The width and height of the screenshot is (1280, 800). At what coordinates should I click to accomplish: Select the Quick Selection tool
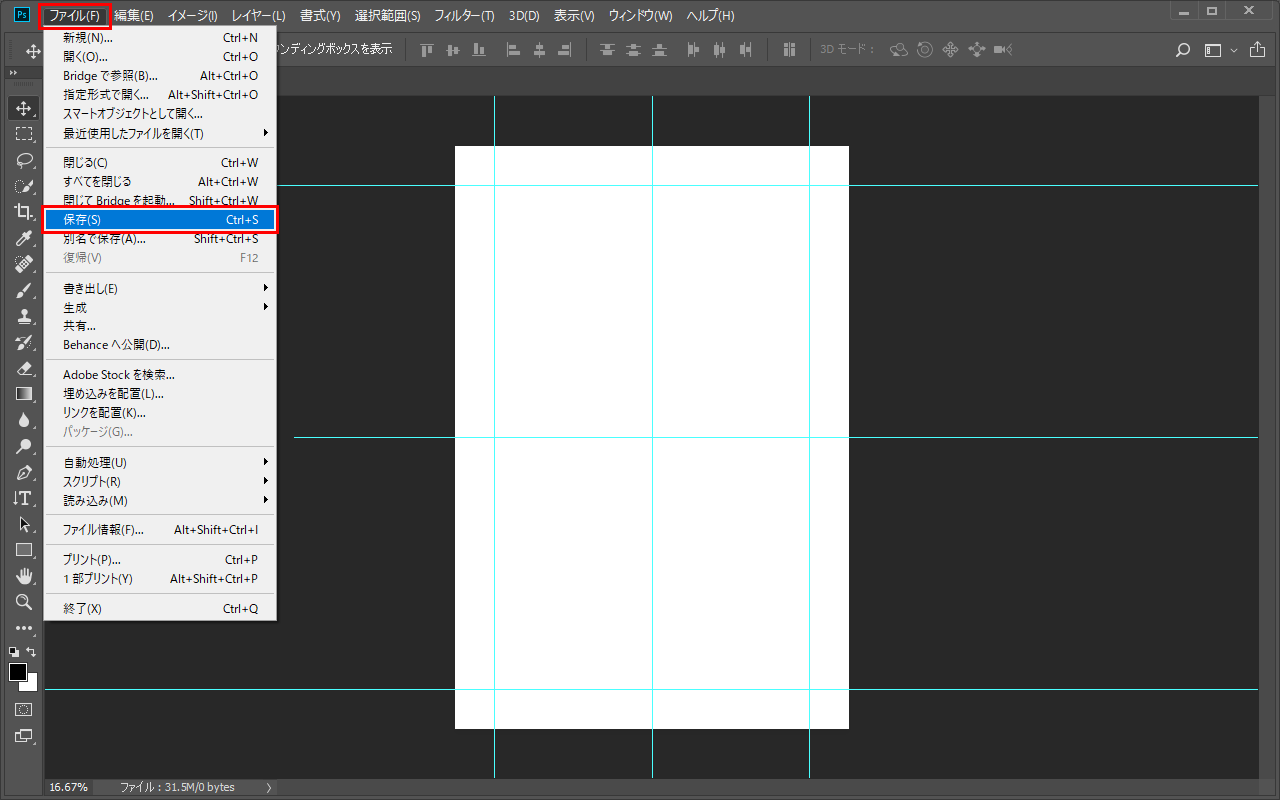[24, 186]
